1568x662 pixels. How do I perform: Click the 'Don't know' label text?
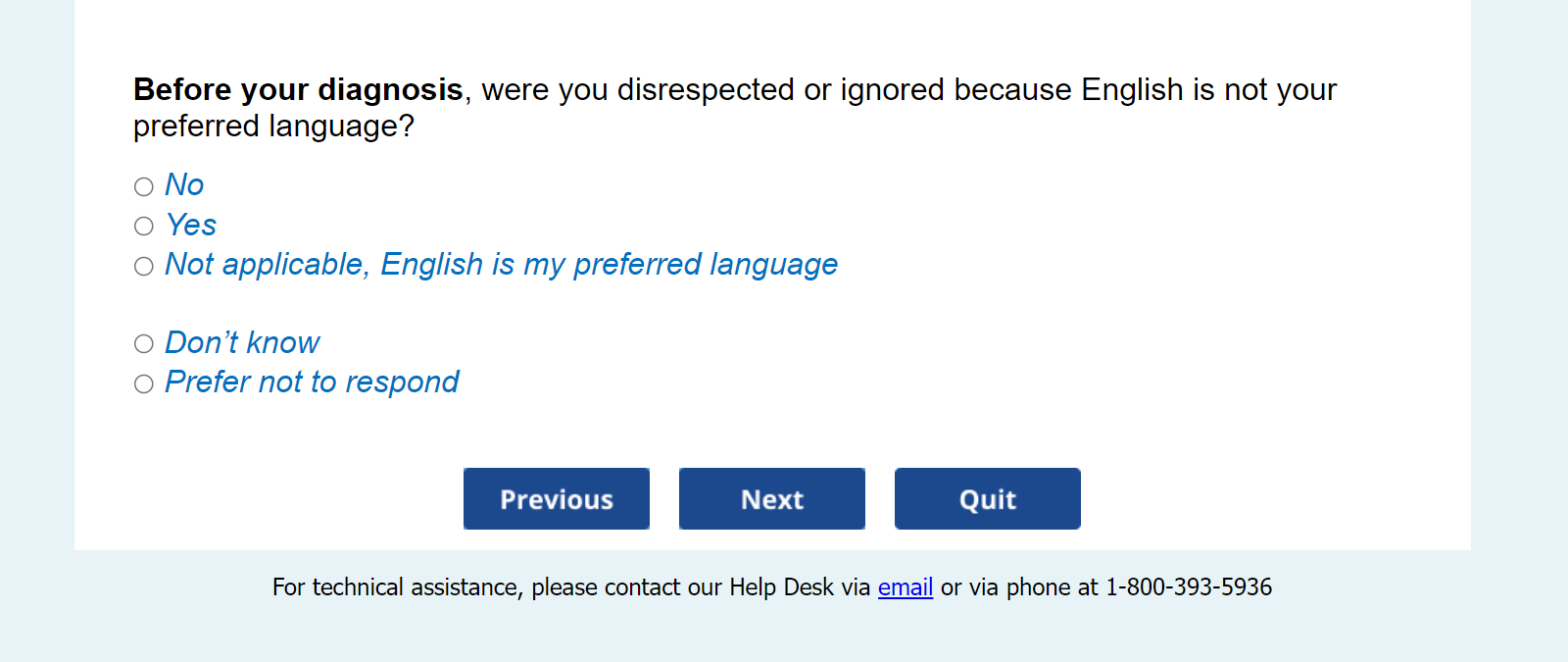242,342
